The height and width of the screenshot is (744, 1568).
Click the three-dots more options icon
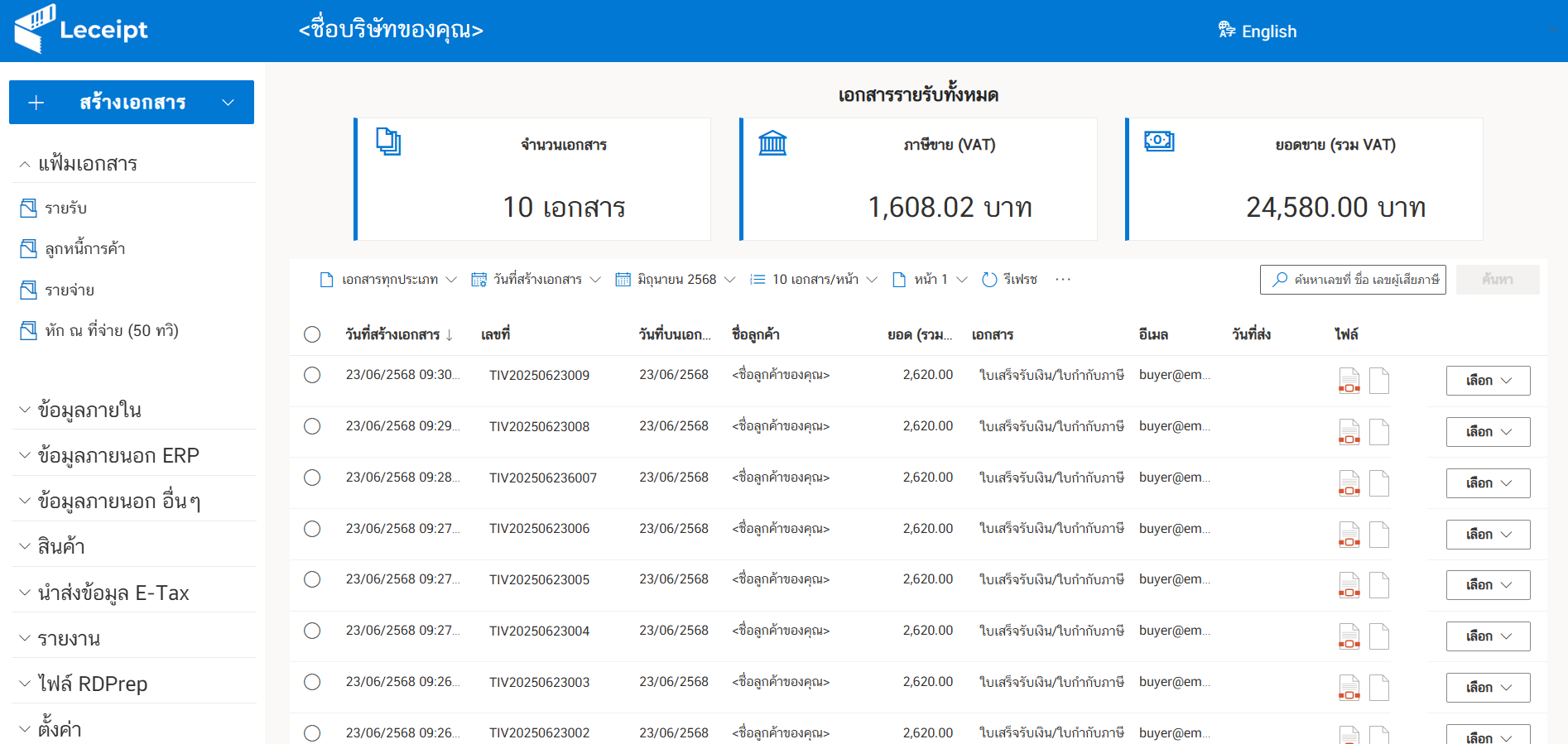[1063, 280]
